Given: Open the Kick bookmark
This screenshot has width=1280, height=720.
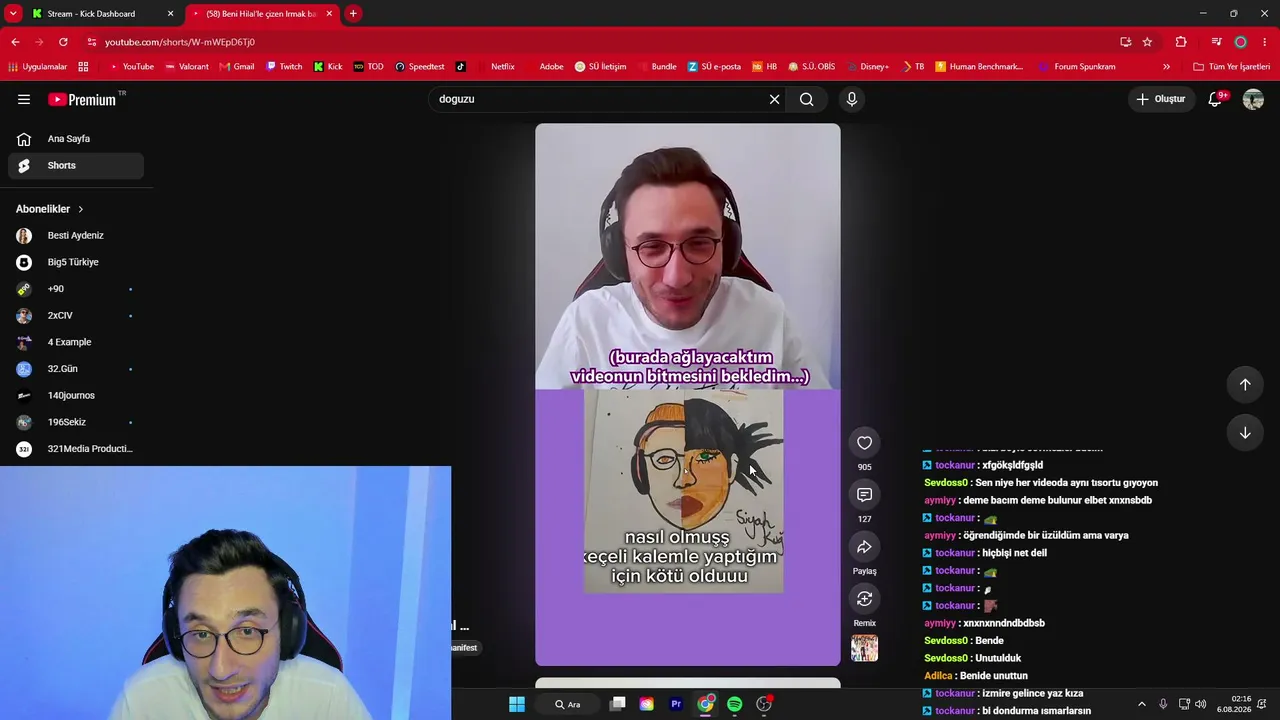Looking at the screenshot, I should (x=328, y=67).
